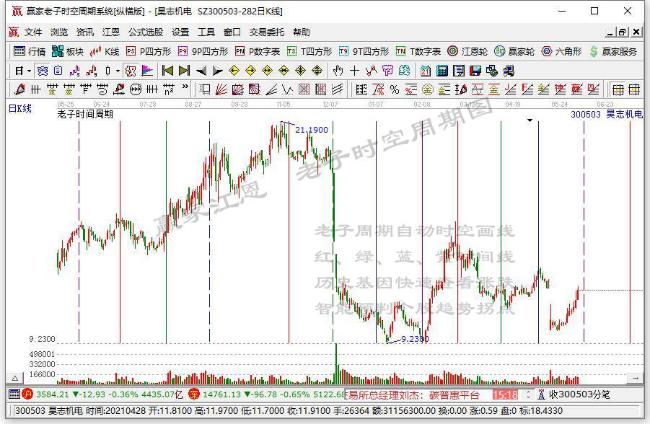Minimize the inner chart window

(x=610, y=32)
